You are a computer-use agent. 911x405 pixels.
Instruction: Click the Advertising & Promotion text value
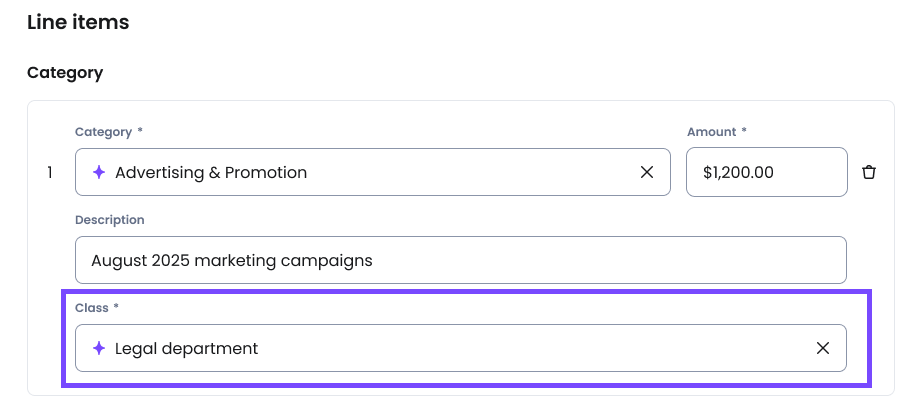coord(211,172)
